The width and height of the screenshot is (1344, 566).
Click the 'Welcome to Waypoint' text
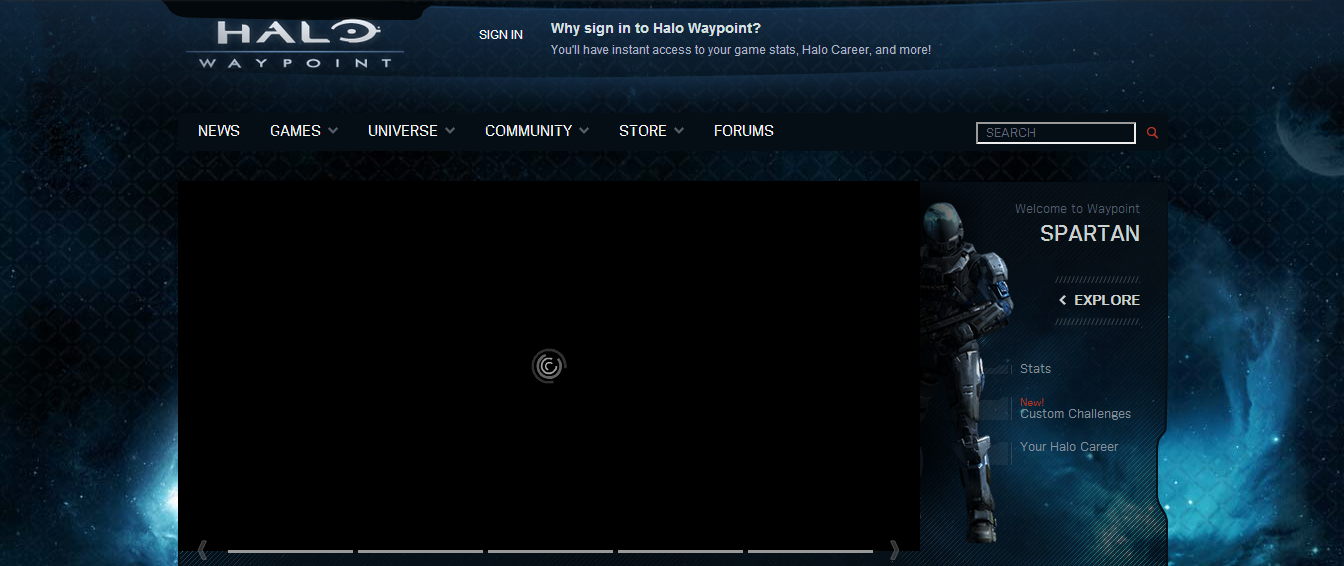[1077, 209]
